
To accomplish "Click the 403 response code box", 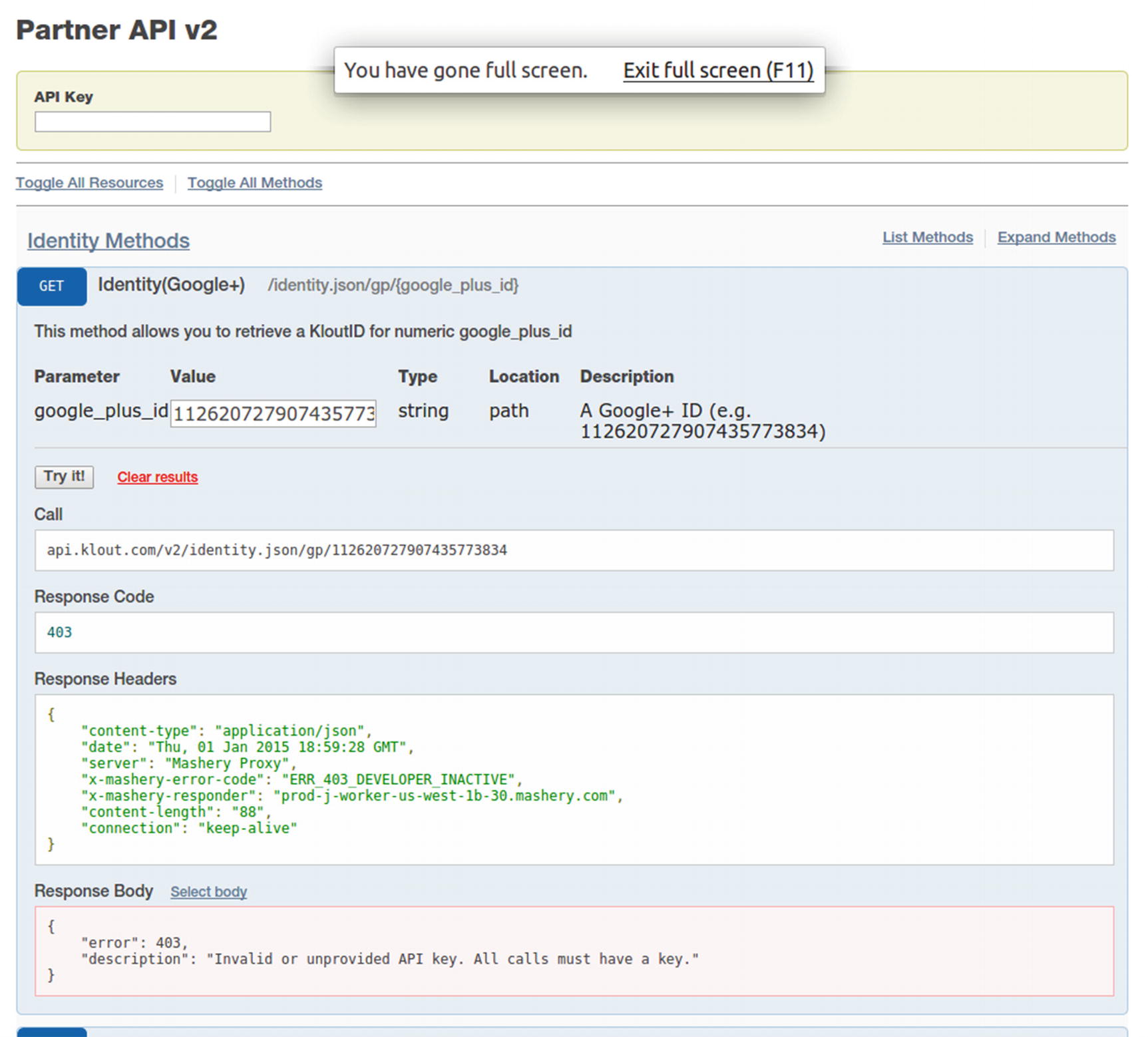I will [x=574, y=632].
